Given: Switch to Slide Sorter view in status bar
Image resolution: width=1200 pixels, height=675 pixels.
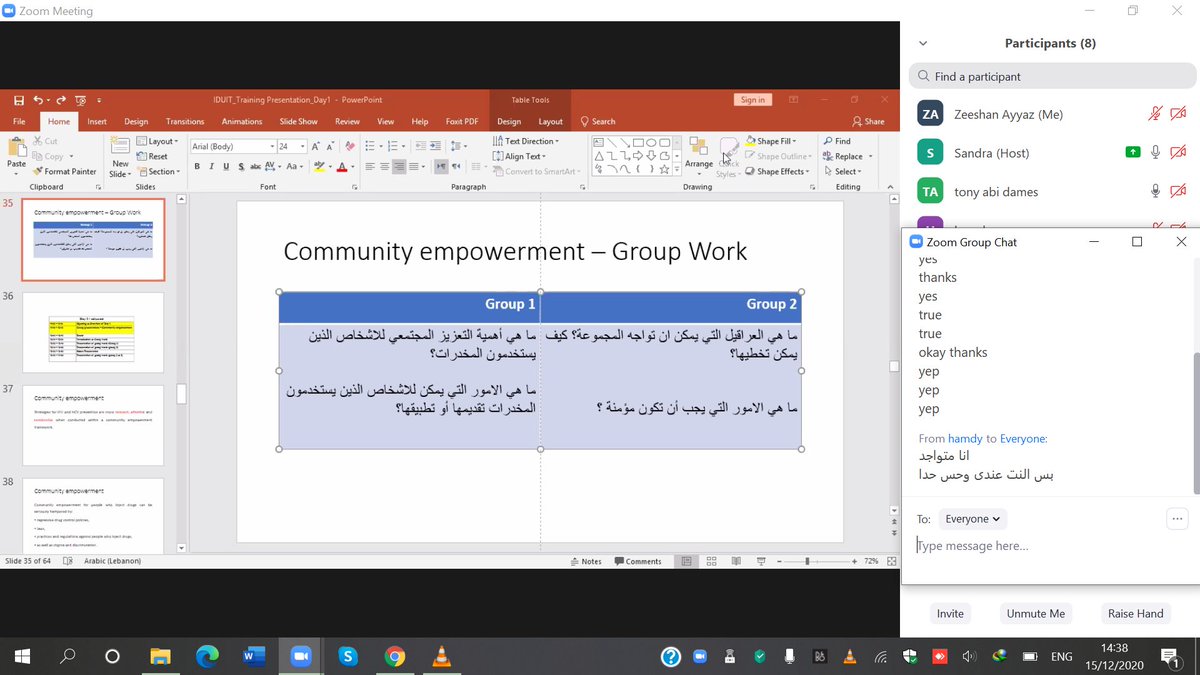Looking at the screenshot, I should coord(710,561).
